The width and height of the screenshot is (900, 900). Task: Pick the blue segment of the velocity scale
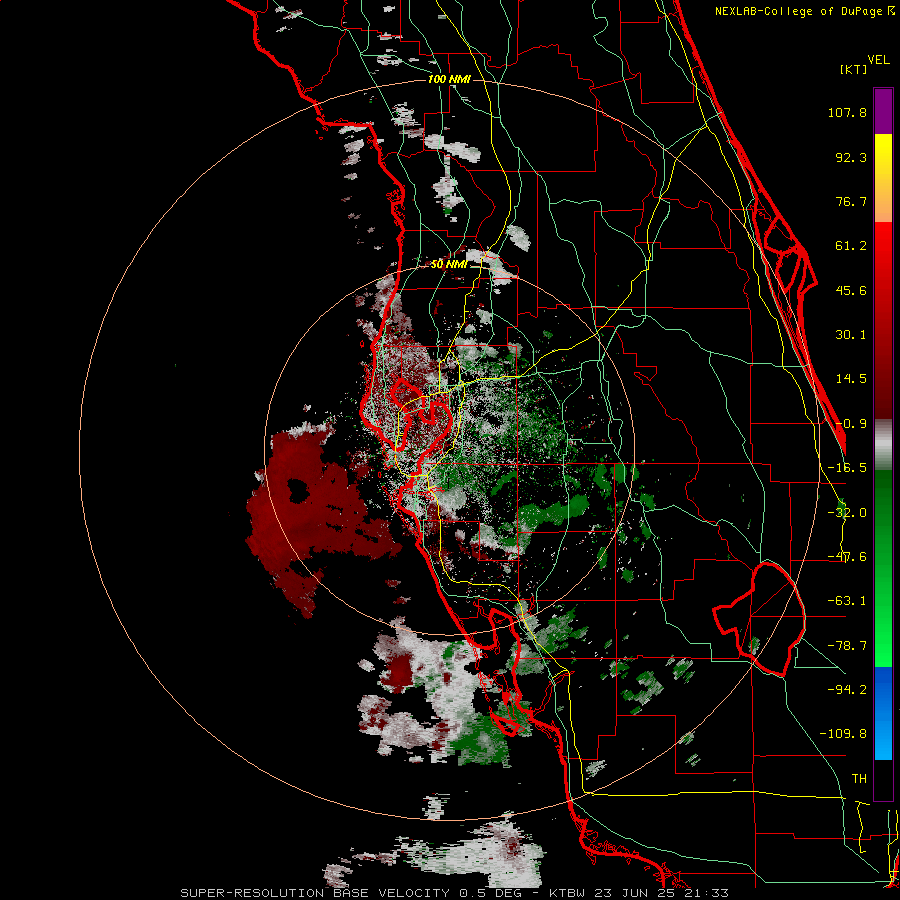[x=883, y=713]
